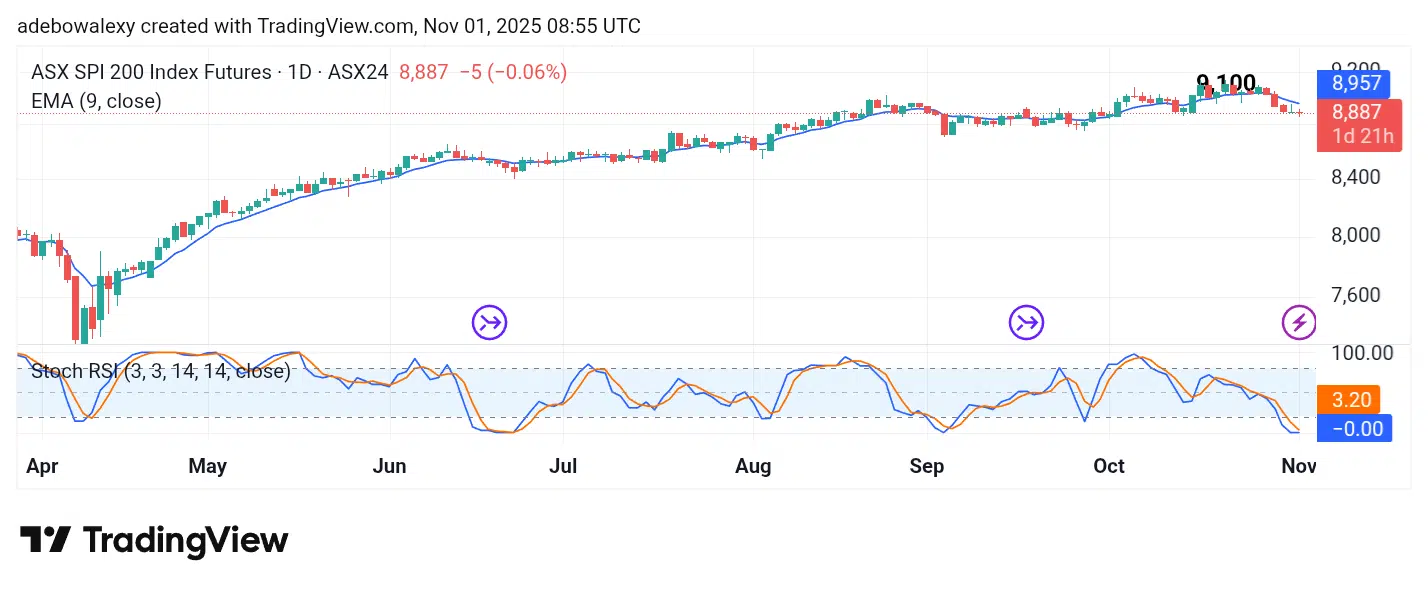Viewport: 1428px width, 591px height.
Task: Select the EMA (9, close) indicator legend
Action: pos(96,101)
